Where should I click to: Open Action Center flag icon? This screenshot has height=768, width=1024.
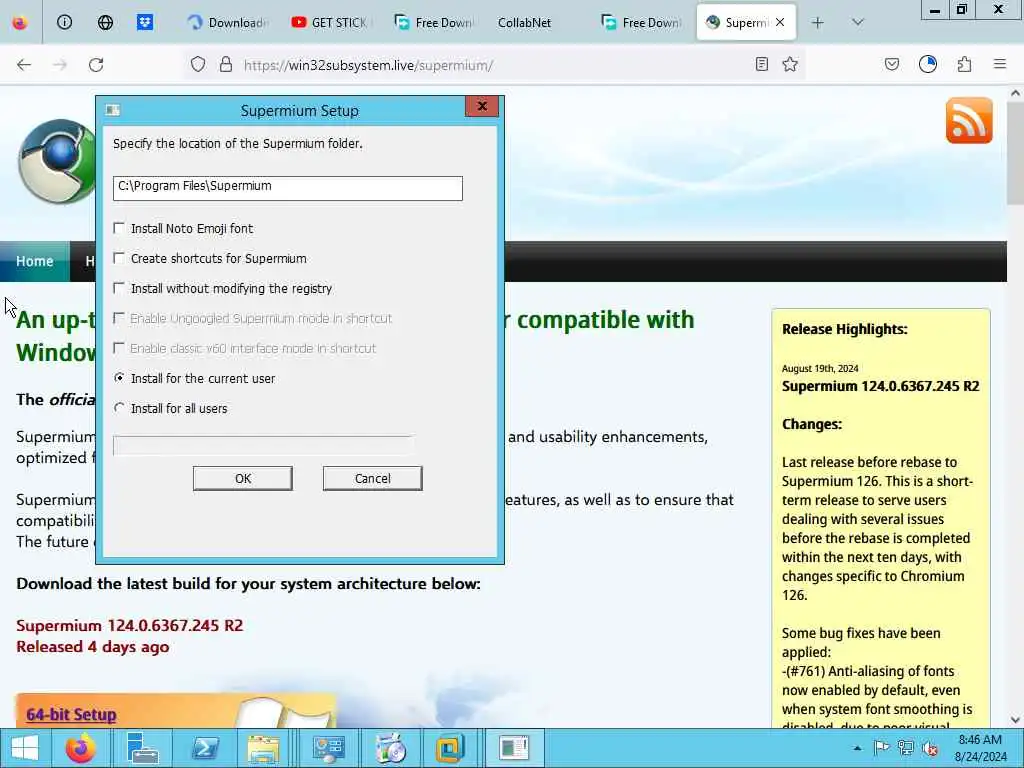881,748
